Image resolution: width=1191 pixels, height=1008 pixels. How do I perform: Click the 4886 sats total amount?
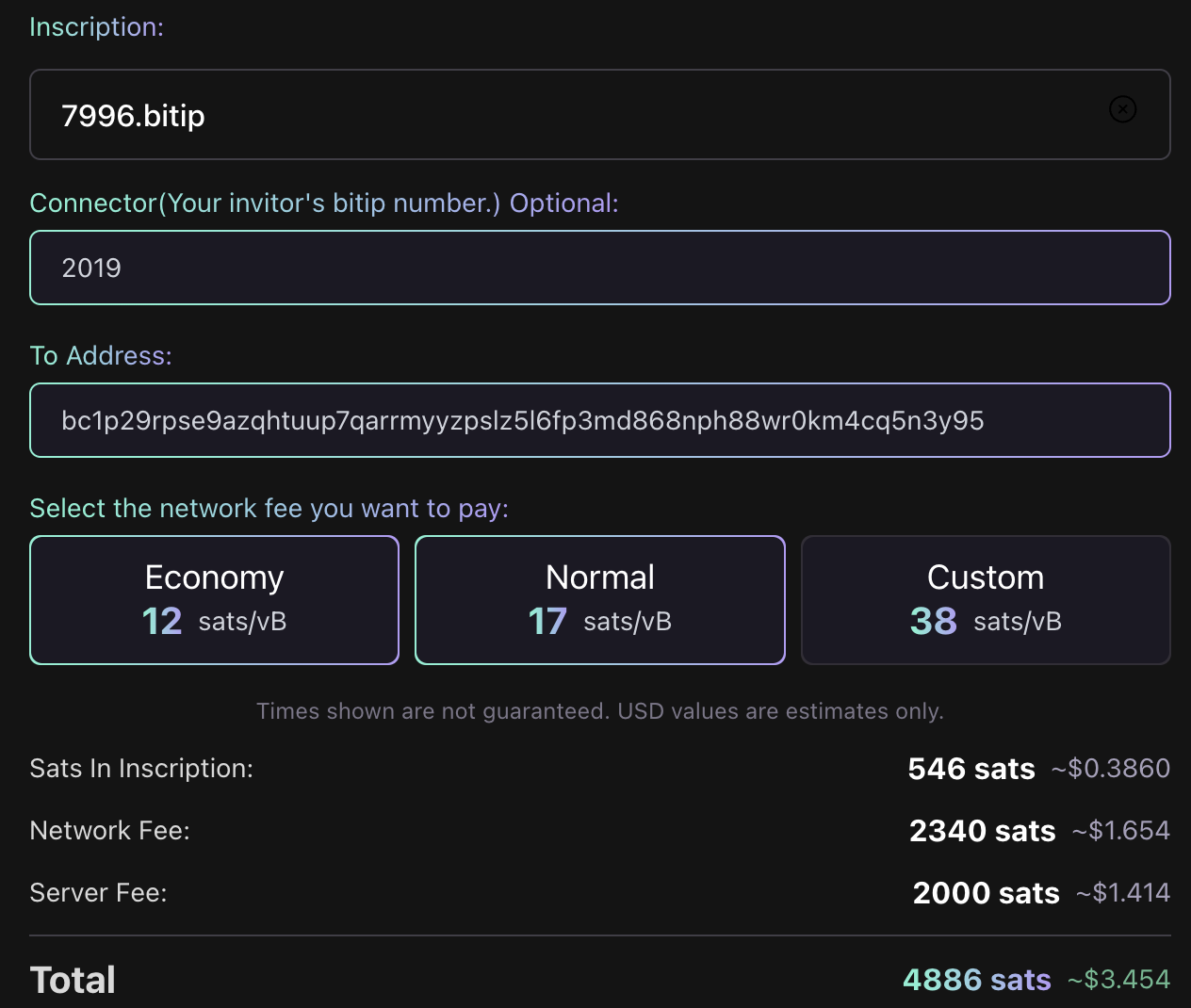point(976,980)
